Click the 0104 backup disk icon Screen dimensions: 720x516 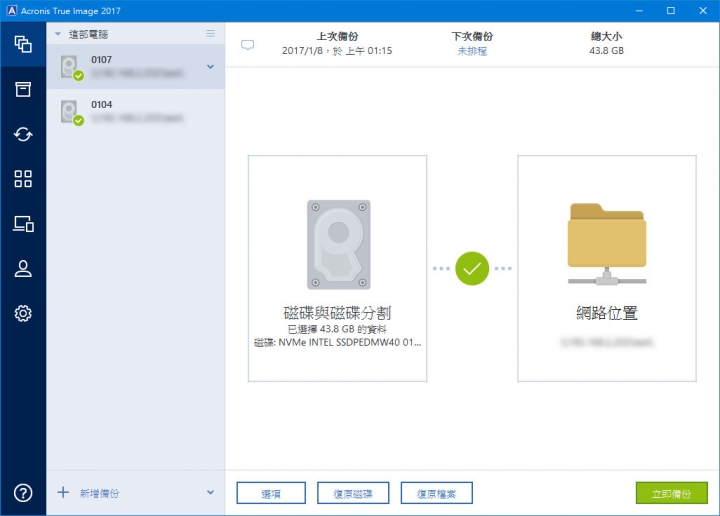(x=72, y=112)
